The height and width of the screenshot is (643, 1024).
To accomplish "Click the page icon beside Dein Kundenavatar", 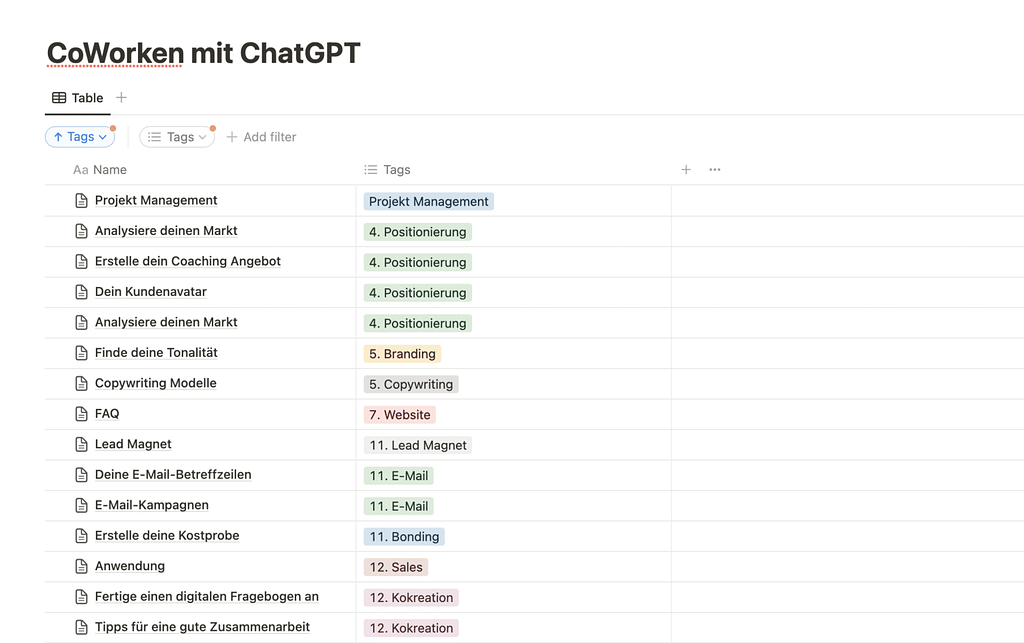I will [82, 292].
